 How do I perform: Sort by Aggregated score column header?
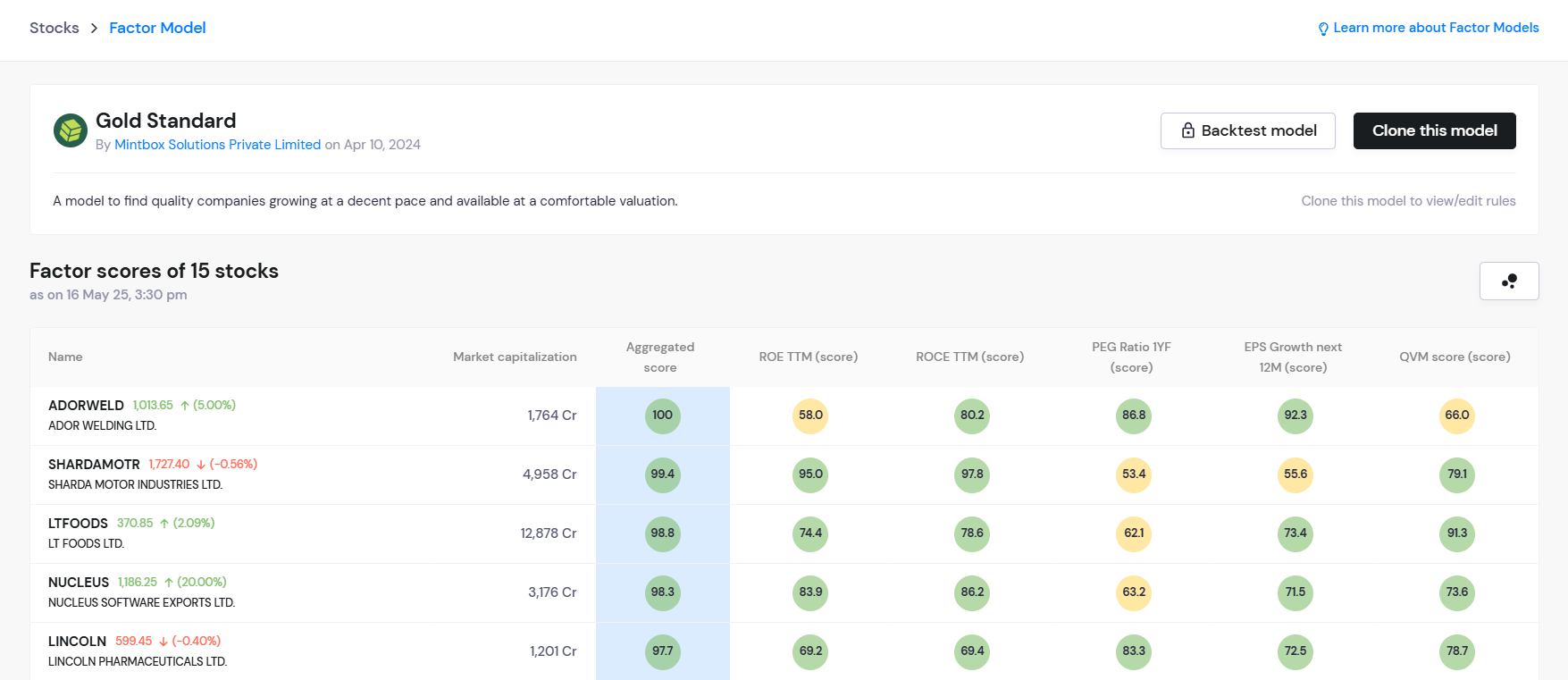point(660,357)
